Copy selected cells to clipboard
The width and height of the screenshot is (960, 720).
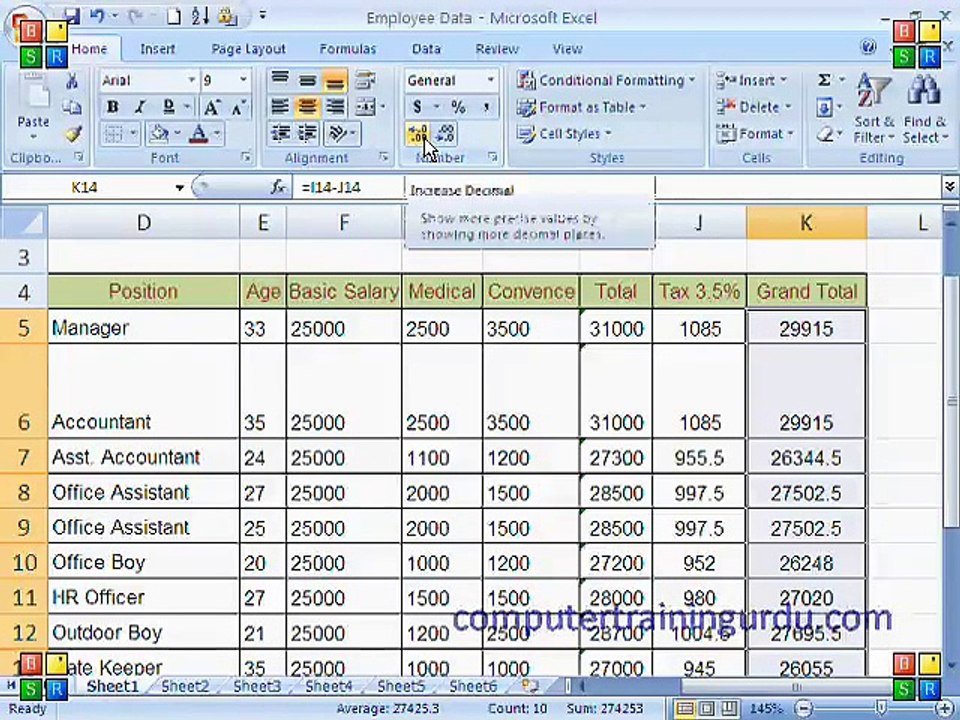pos(72,107)
